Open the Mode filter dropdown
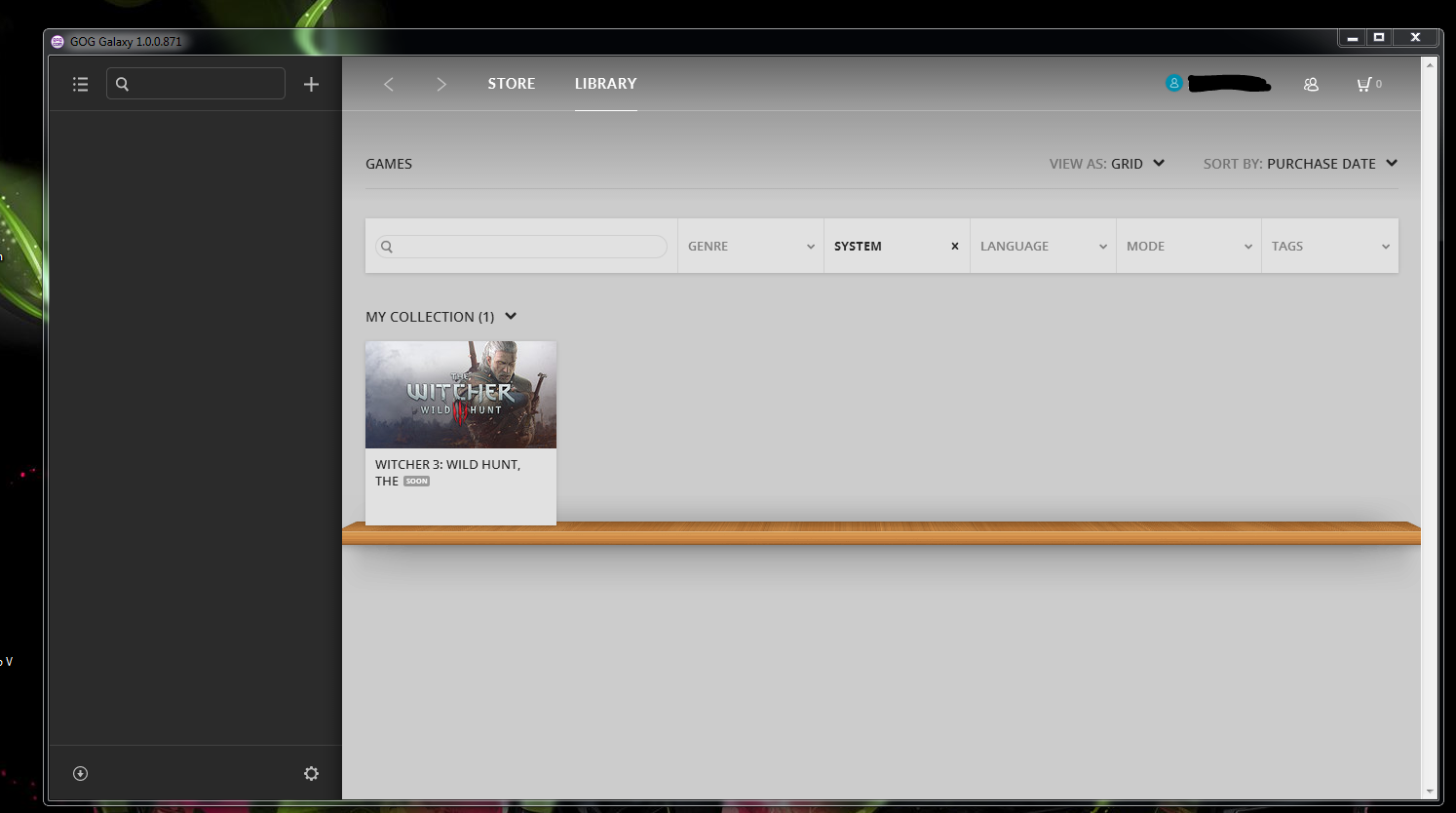This screenshot has height=813, width=1456. (x=1188, y=247)
